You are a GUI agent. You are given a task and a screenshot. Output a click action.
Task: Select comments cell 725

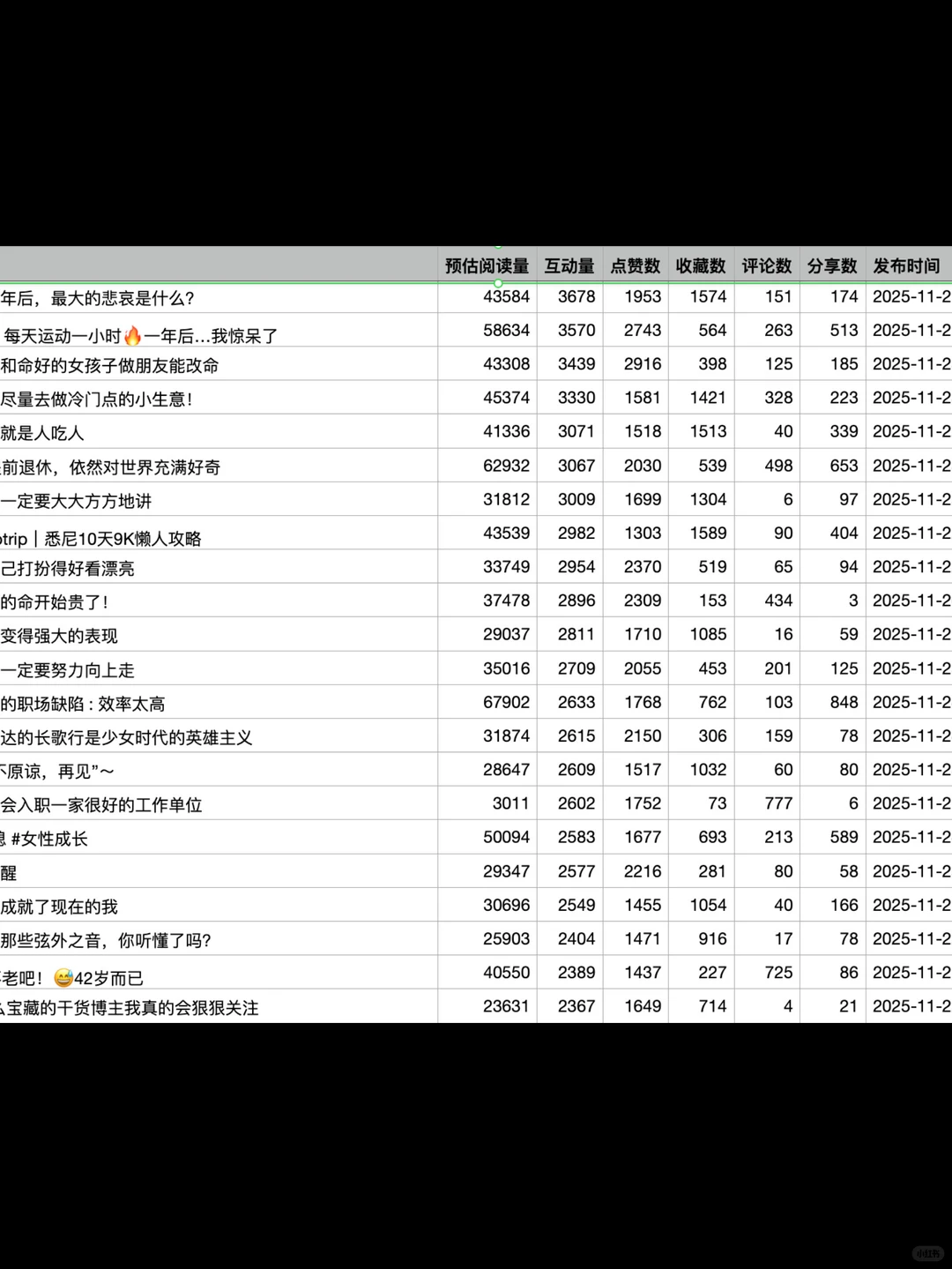[767, 972]
